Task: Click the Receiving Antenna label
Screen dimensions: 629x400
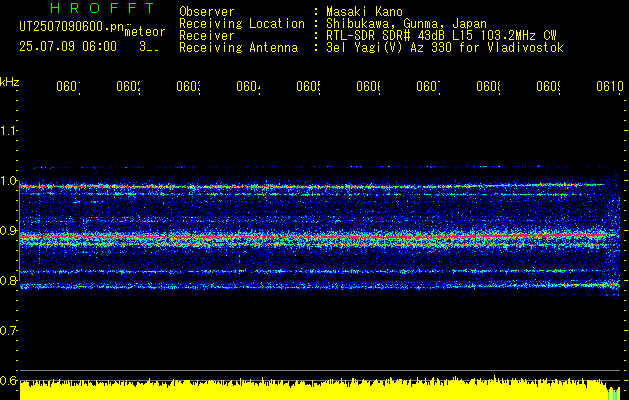Action: click(238, 48)
